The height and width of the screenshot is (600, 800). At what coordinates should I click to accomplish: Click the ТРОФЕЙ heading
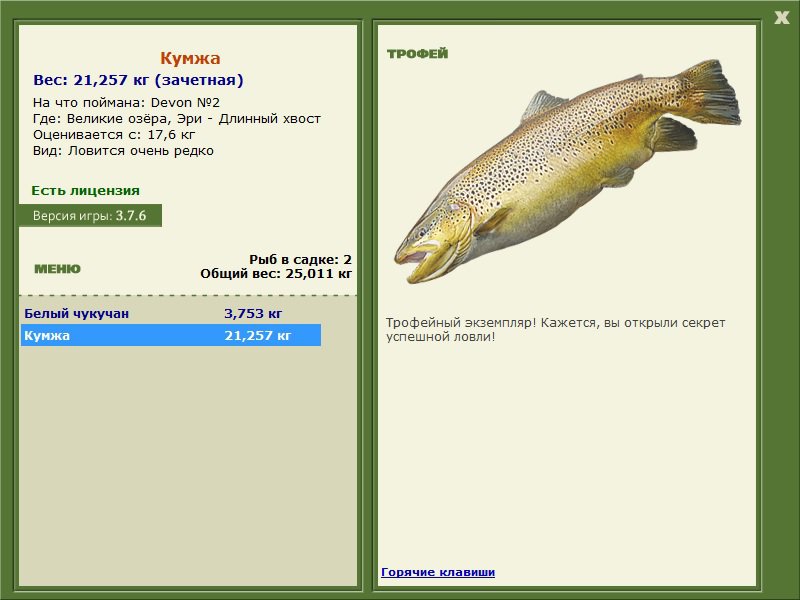tap(417, 54)
